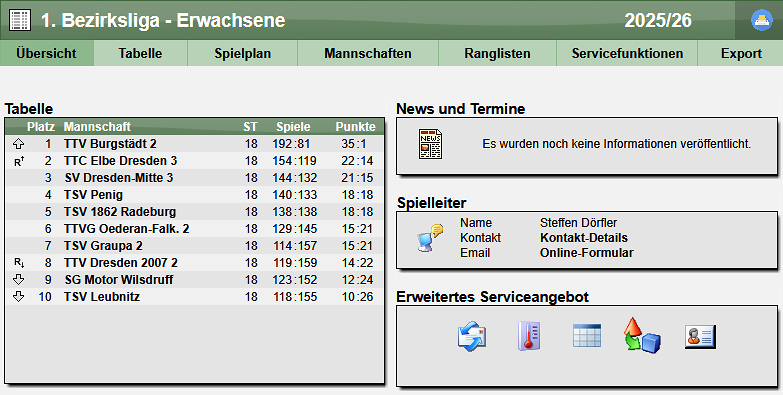Switch to the Übersicht tab
Image resolution: width=783 pixels, height=395 pixels.
coord(46,53)
